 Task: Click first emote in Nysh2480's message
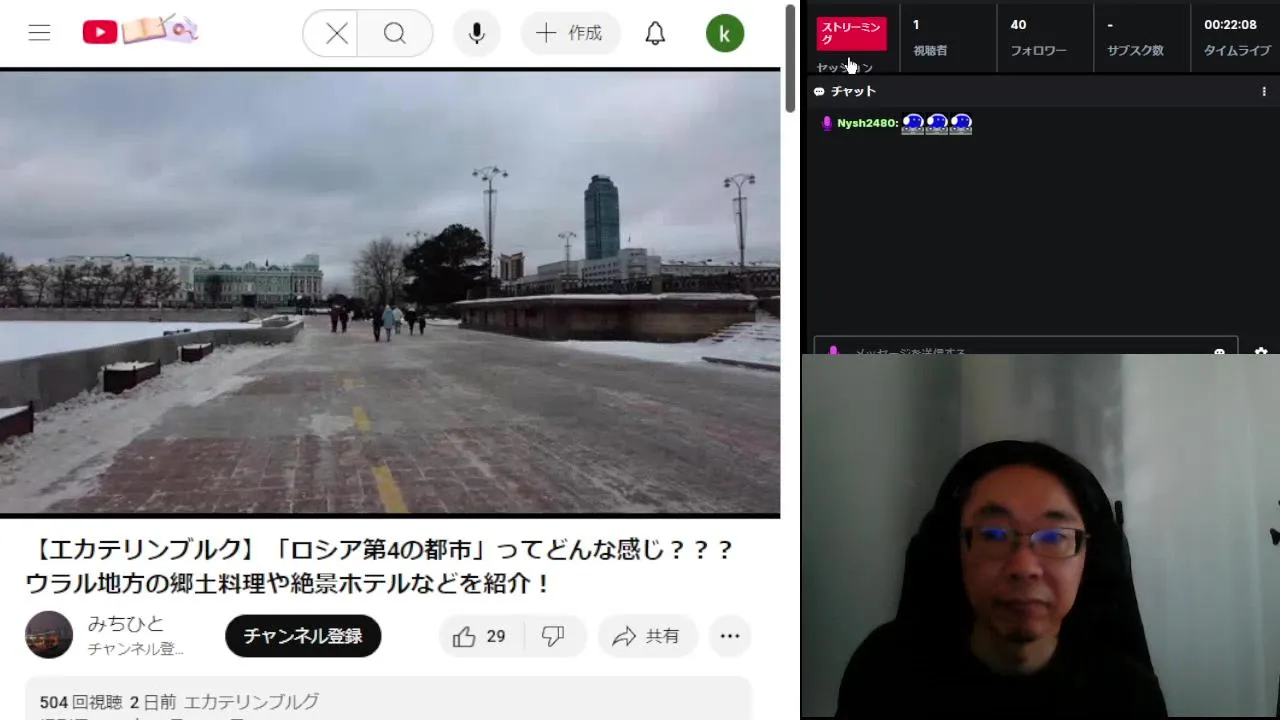pyautogui.click(x=913, y=123)
